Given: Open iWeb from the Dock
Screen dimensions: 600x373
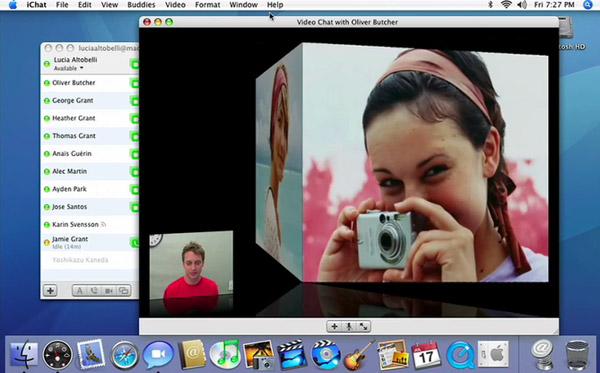Looking at the screenshot, I should [x=392, y=355].
